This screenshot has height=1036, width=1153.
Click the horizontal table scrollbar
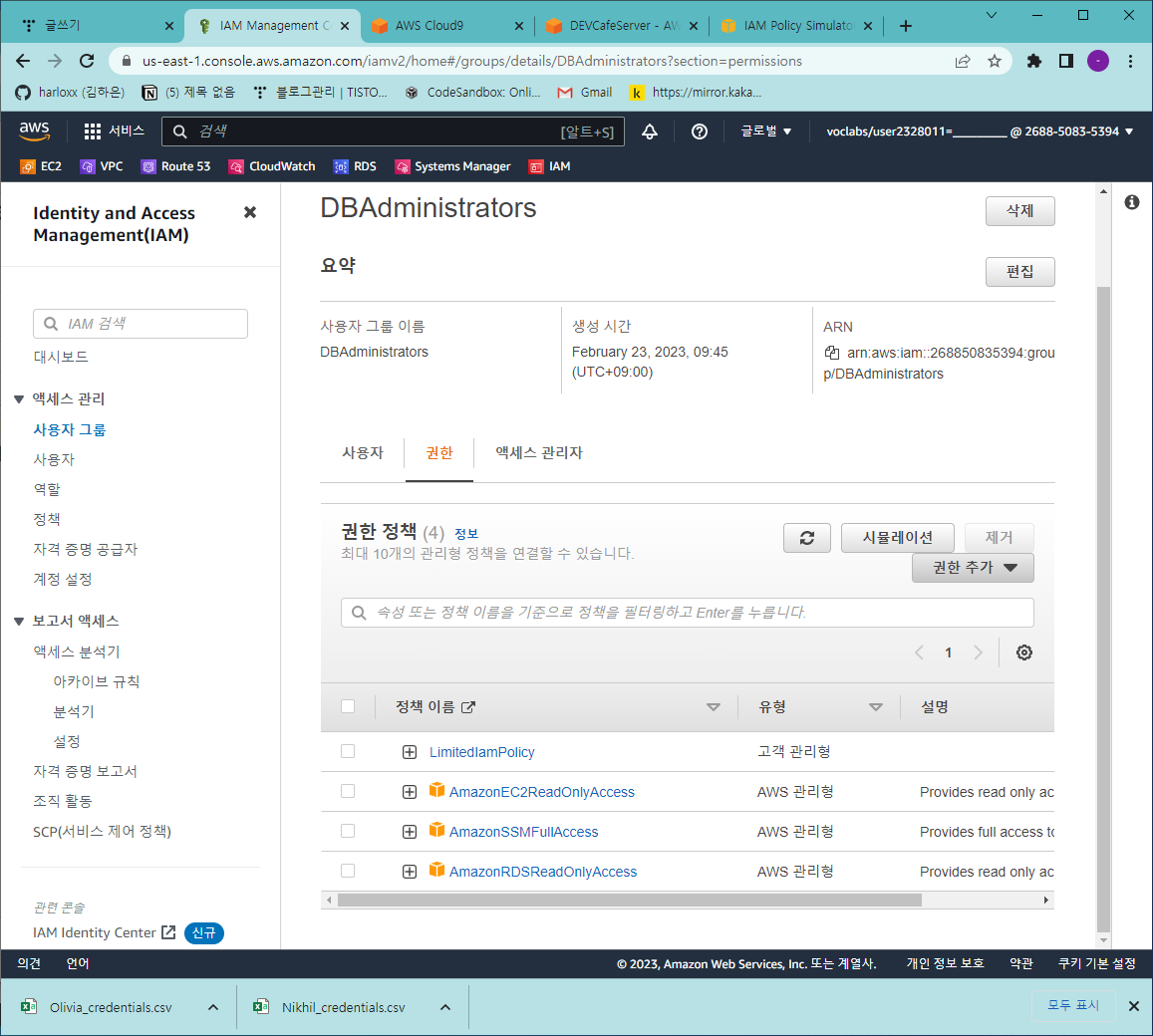(x=629, y=900)
